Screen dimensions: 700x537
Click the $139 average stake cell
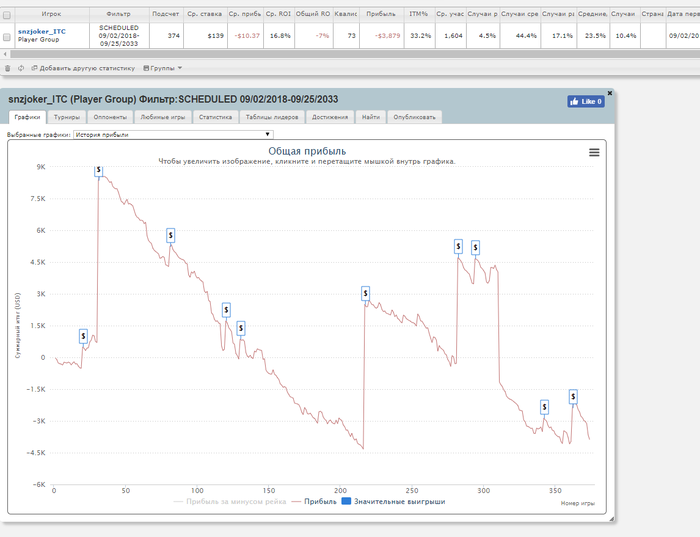(205, 36)
